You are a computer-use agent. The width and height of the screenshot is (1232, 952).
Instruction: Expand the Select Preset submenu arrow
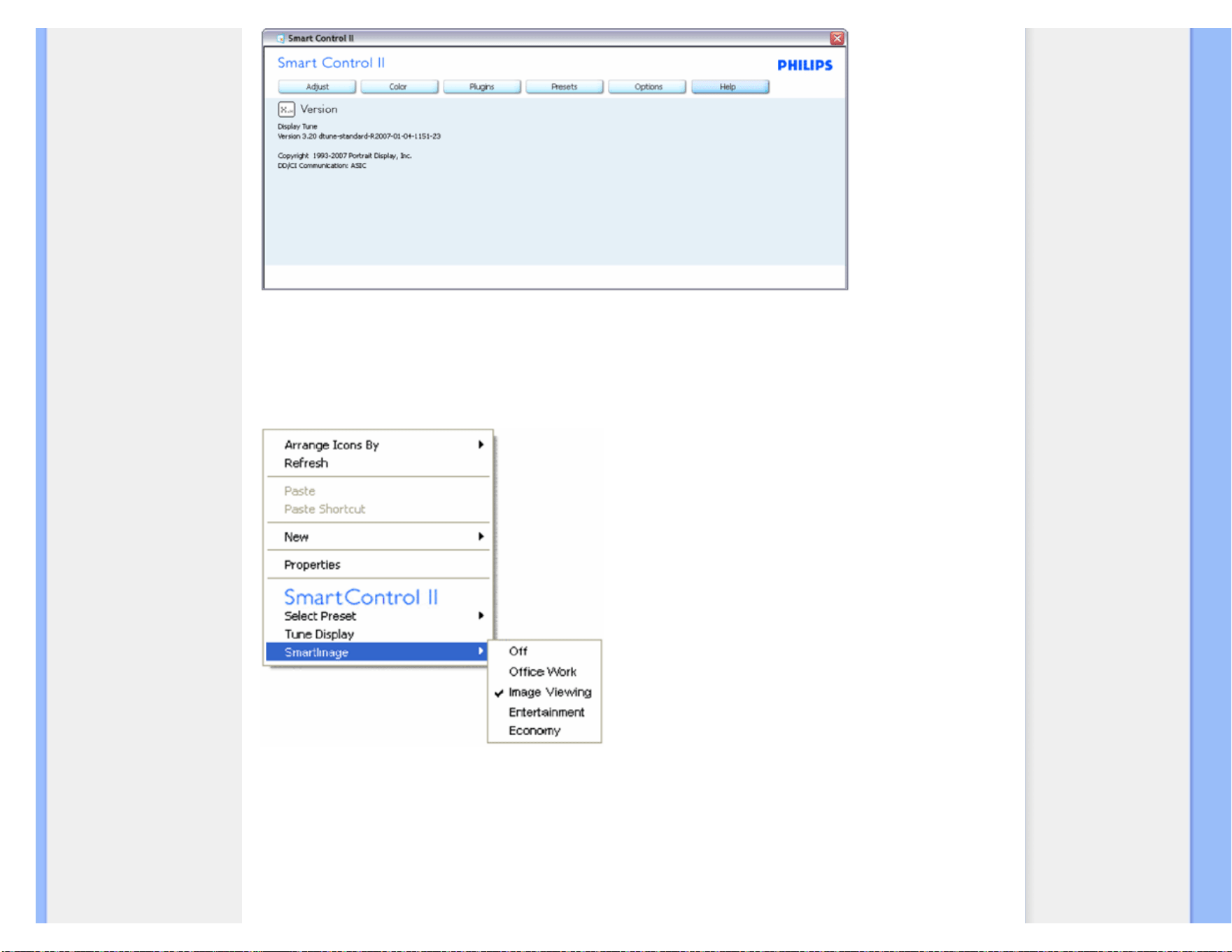point(481,616)
